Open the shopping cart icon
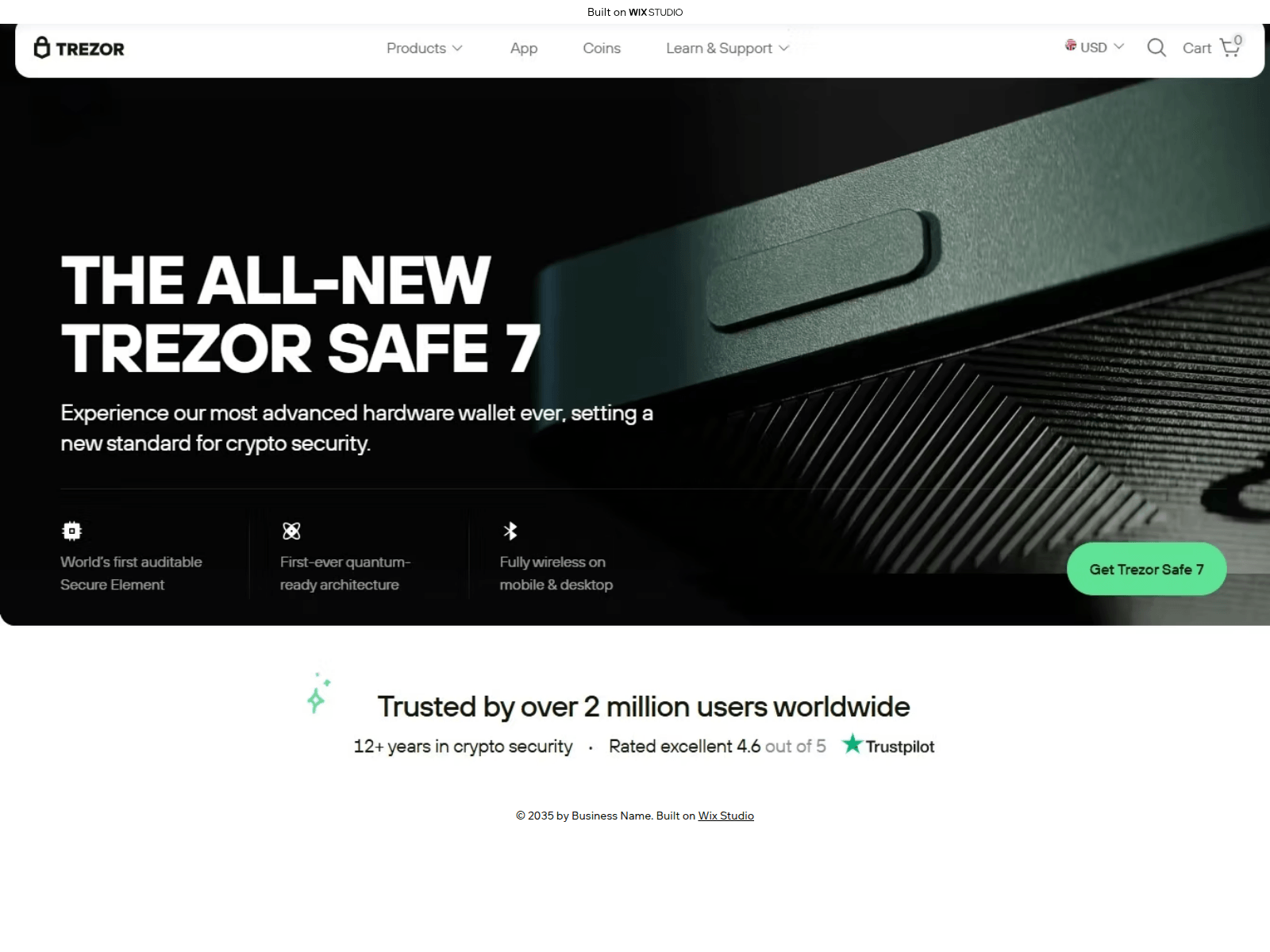 1230,47
